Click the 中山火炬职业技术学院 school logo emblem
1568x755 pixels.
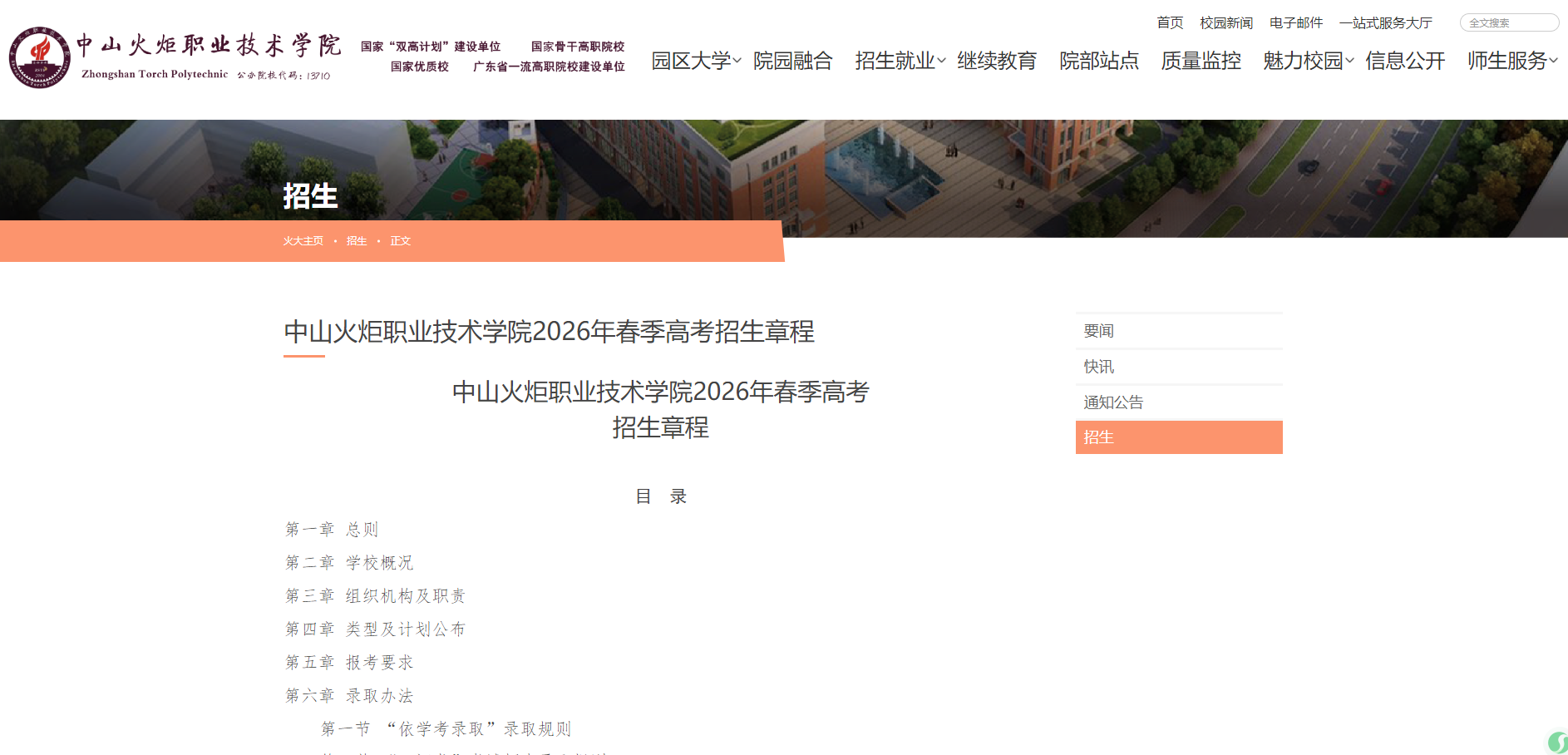(39, 56)
